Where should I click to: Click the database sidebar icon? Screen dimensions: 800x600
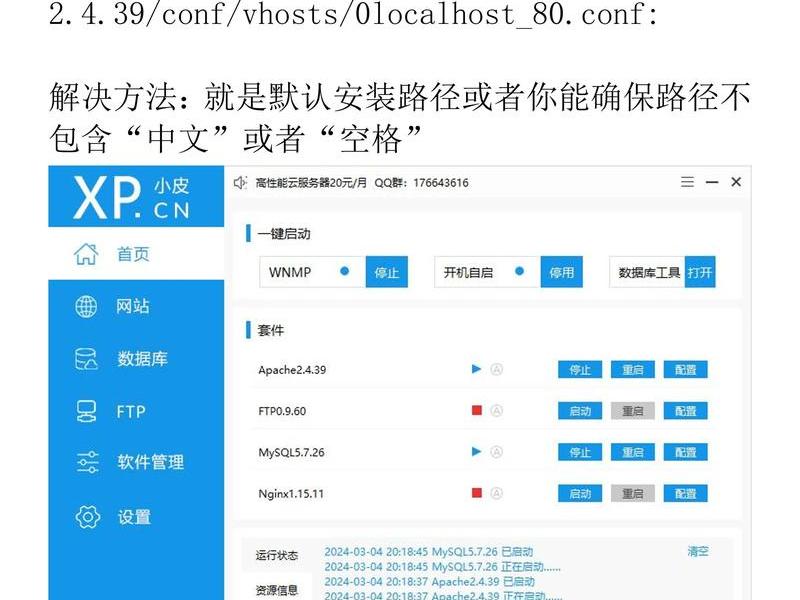86,359
